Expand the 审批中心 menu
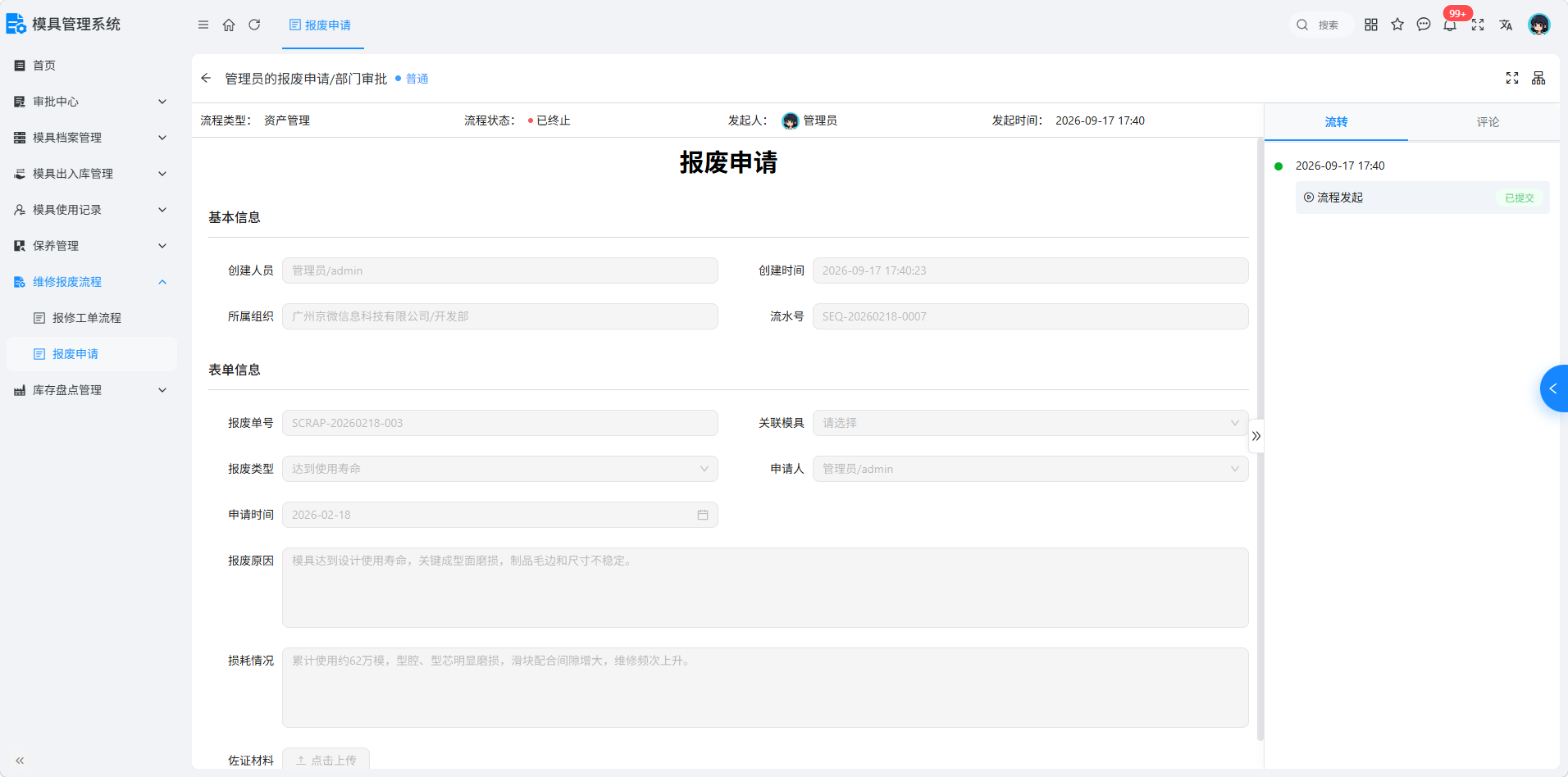1568x777 pixels. pos(91,102)
